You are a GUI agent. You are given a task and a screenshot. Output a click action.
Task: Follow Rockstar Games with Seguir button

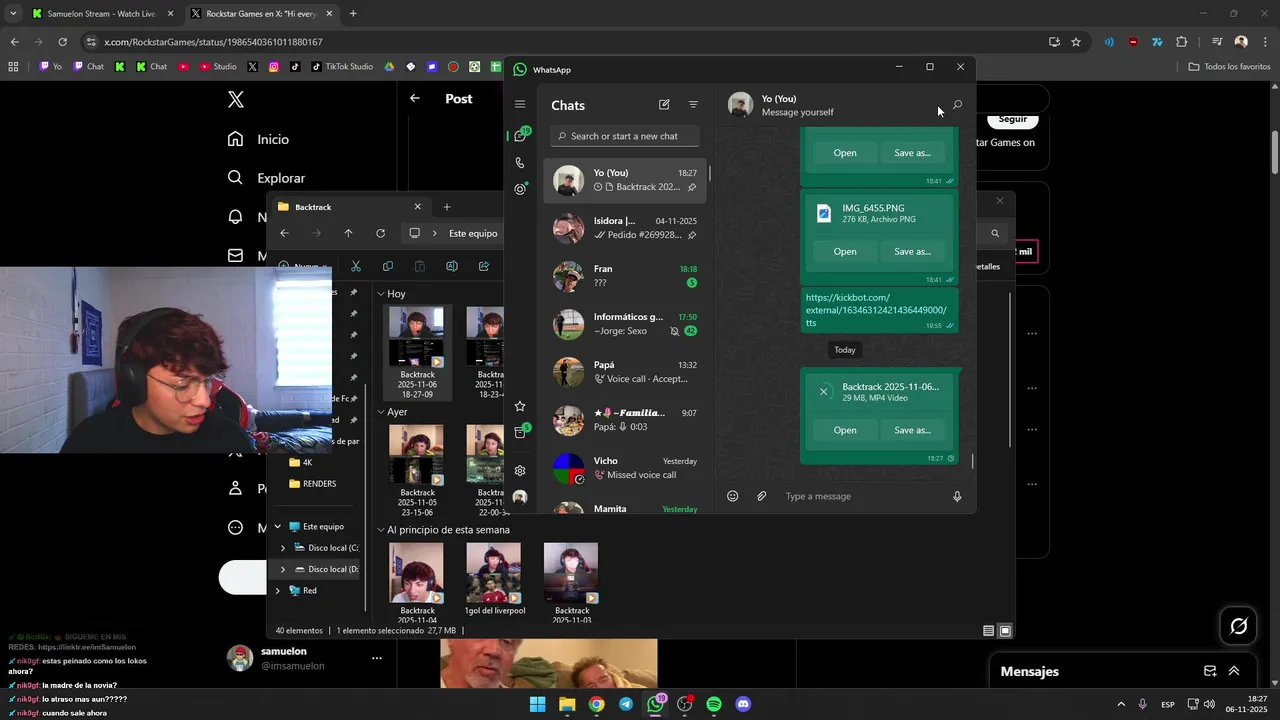(1012, 119)
